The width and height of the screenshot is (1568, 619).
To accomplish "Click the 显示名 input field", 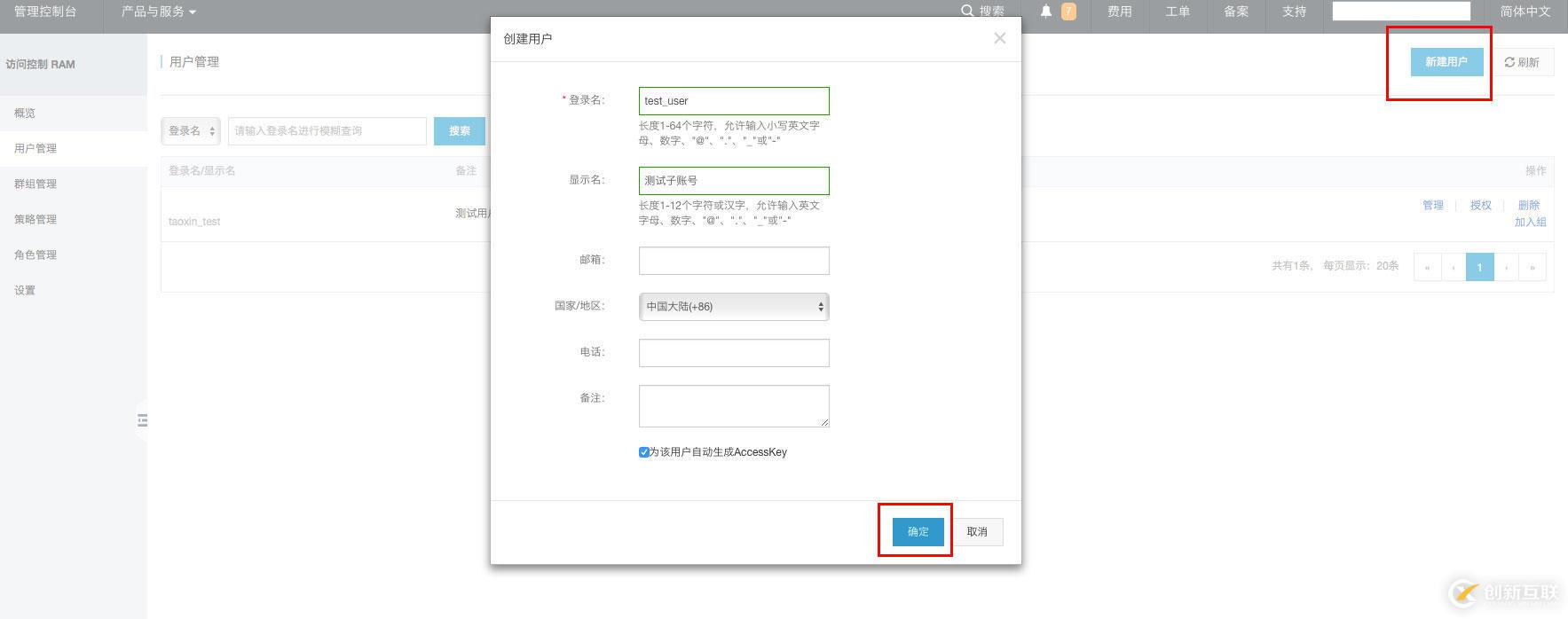I will point(734,181).
